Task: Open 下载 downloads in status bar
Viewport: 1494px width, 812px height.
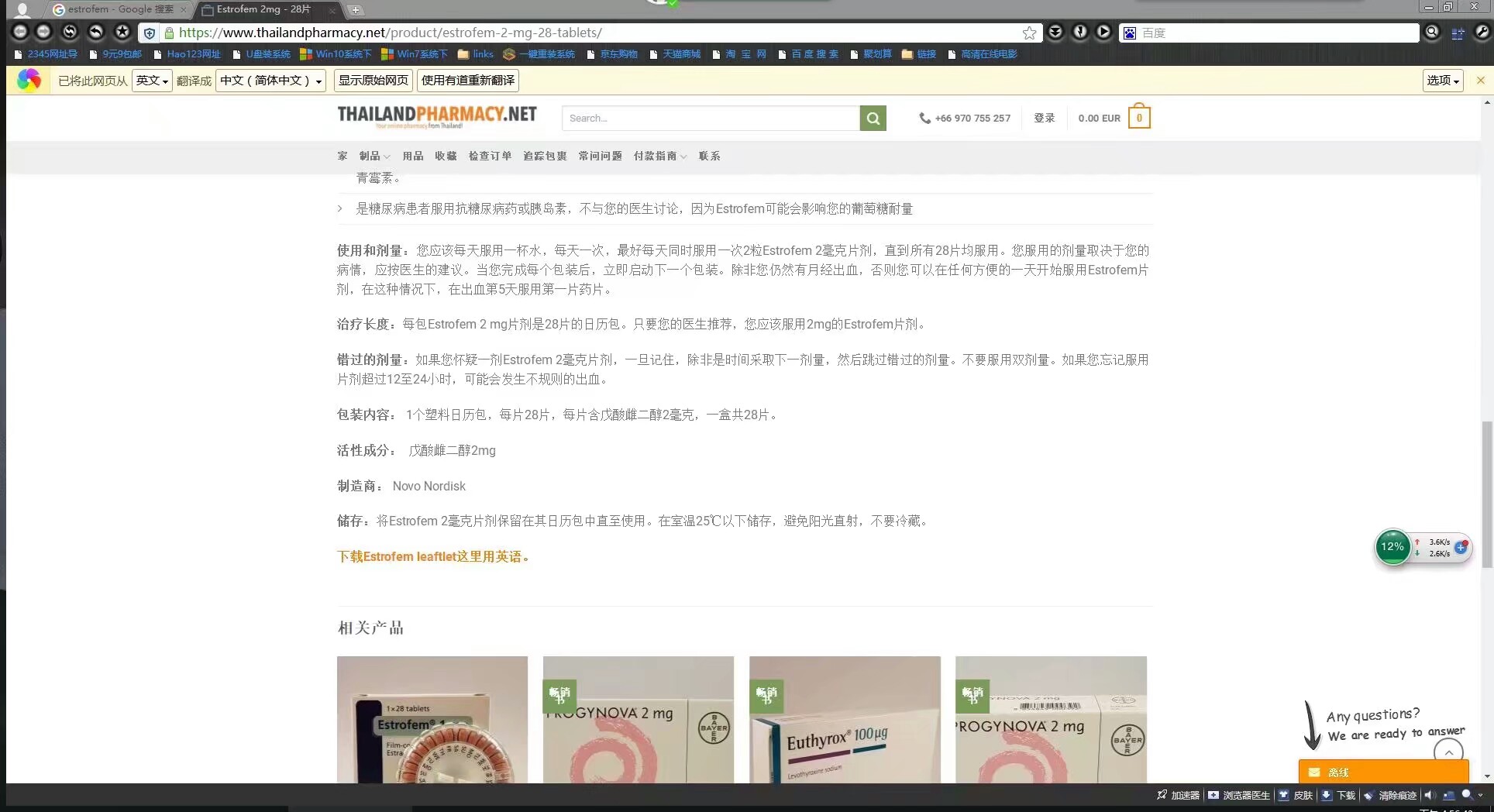Action: [x=1338, y=795]
